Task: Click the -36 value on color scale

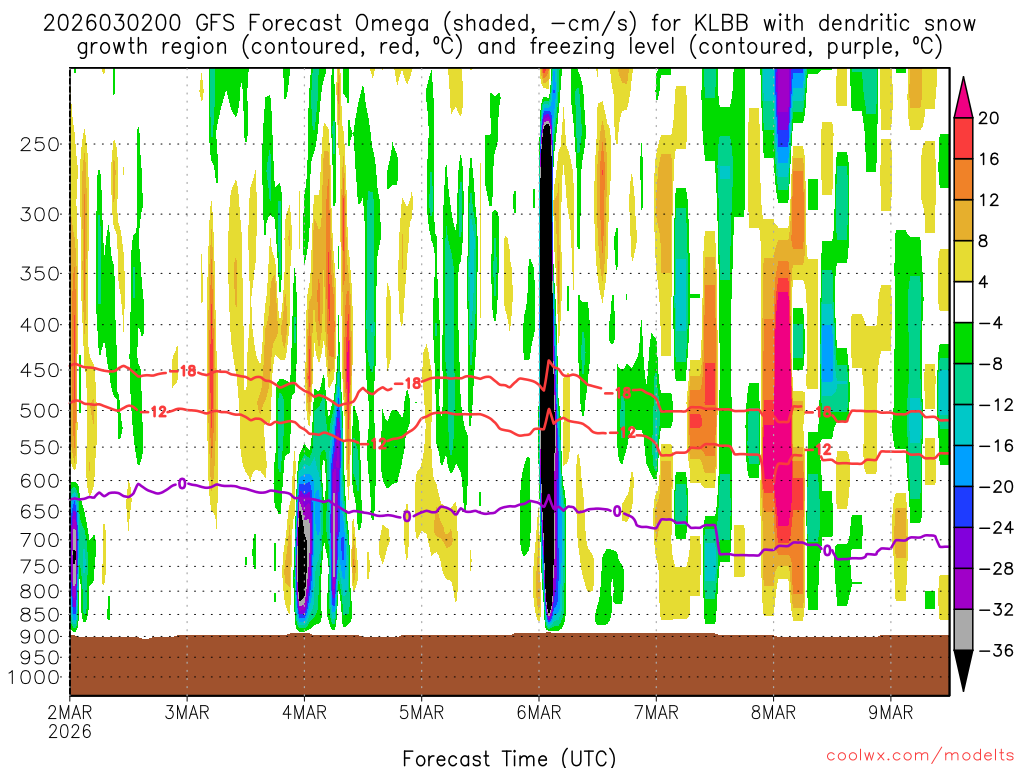Action: pos(997,650)
